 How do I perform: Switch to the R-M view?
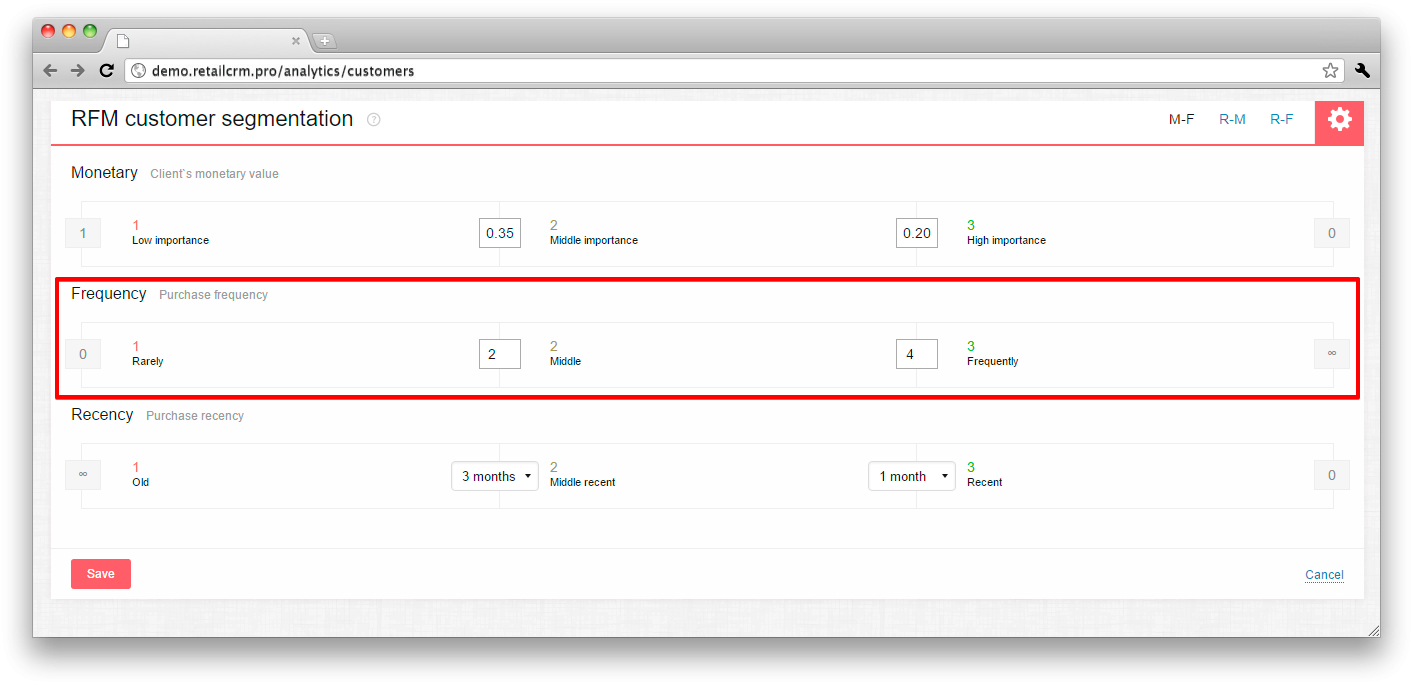point(1232,119)
